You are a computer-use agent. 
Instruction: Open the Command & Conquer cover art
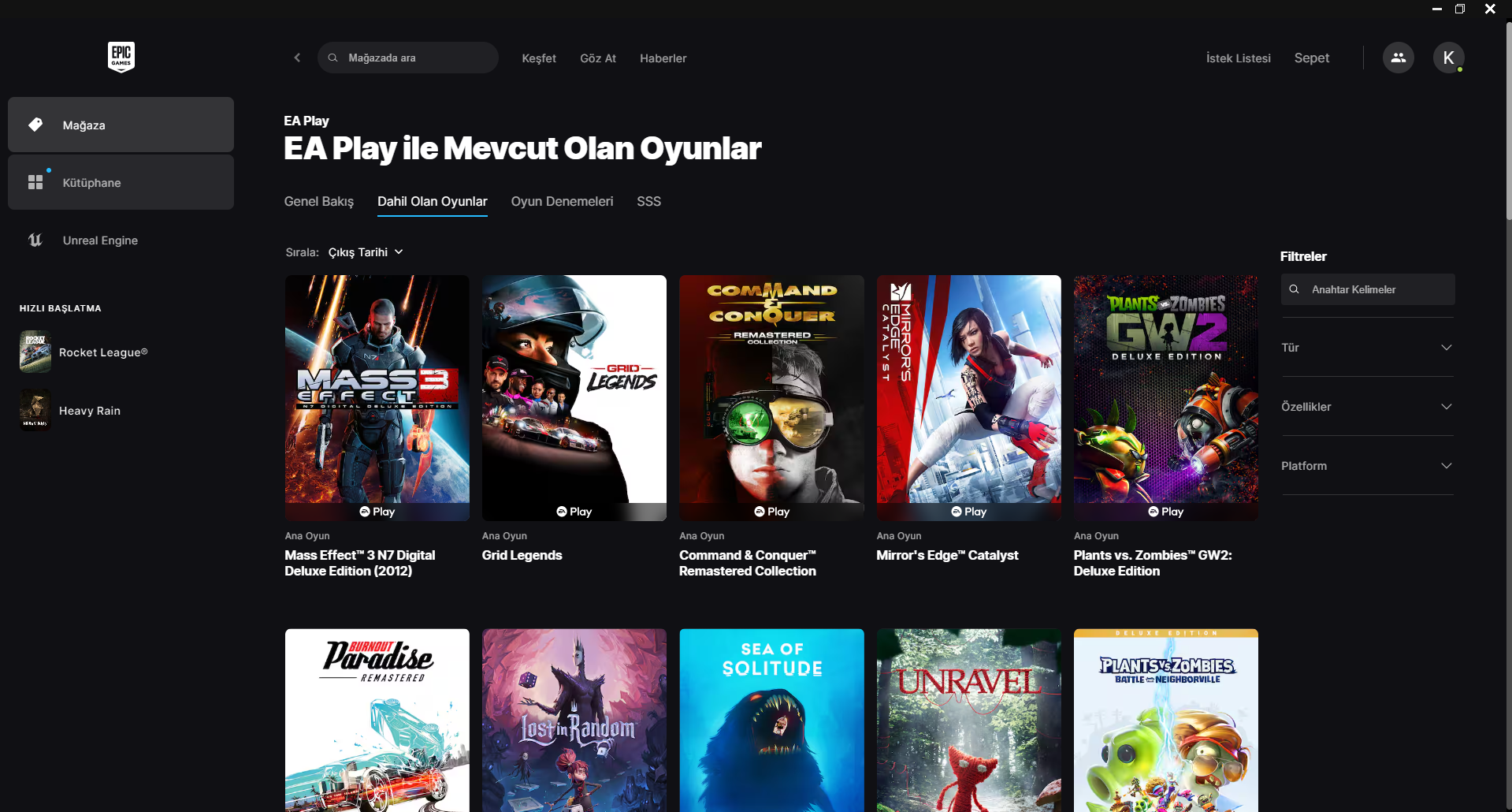pyautogui.click(x=772, y=397)
